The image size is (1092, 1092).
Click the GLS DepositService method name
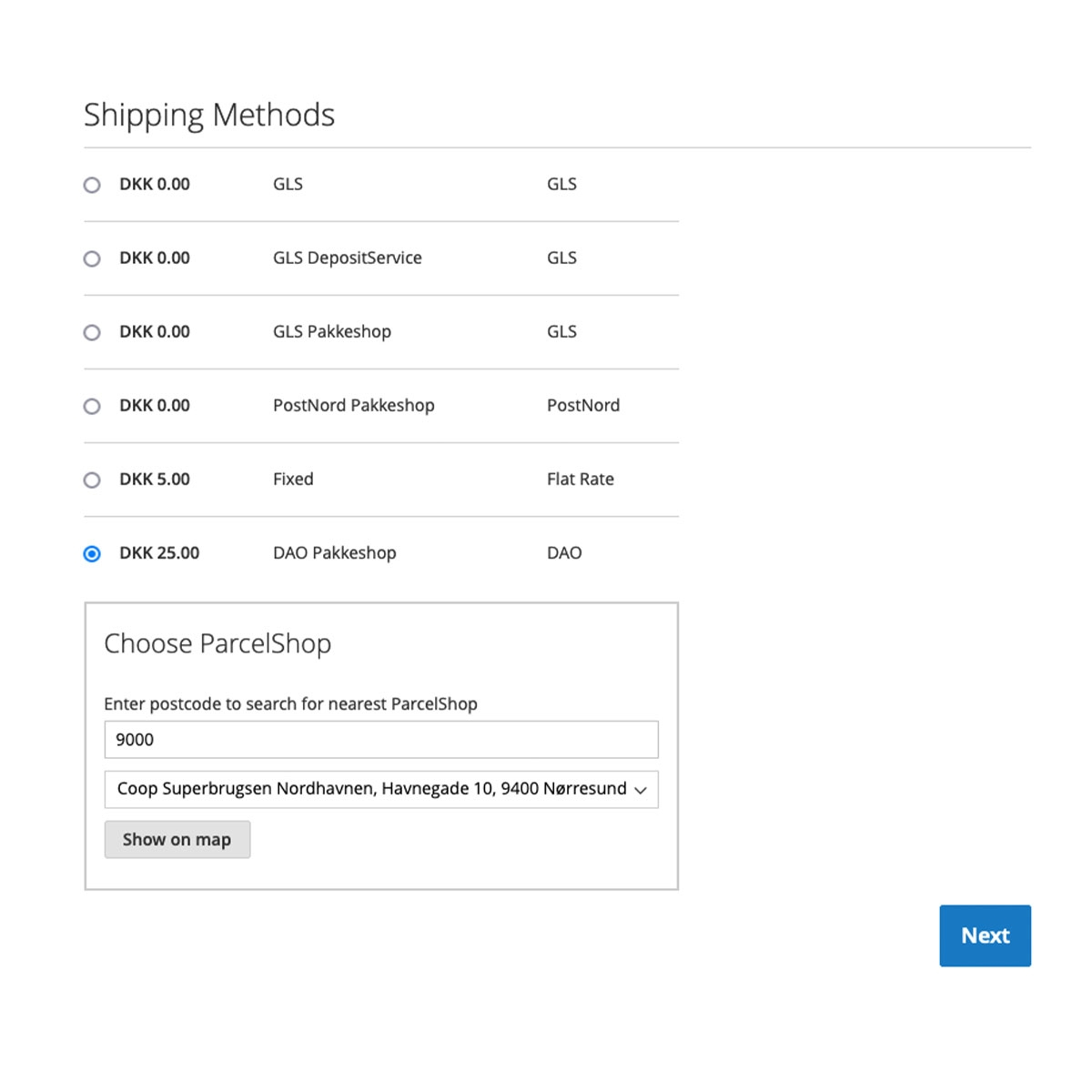pos(347,258)
